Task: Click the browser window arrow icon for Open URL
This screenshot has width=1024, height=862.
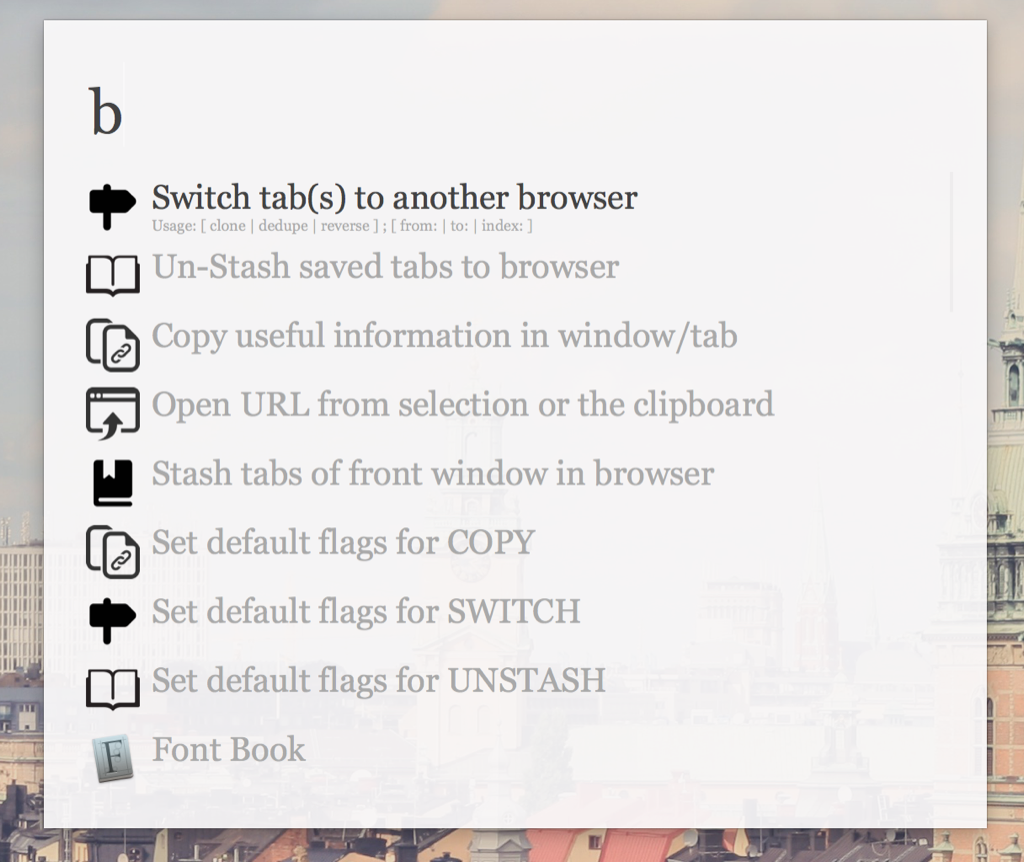Action: [112, 413]
